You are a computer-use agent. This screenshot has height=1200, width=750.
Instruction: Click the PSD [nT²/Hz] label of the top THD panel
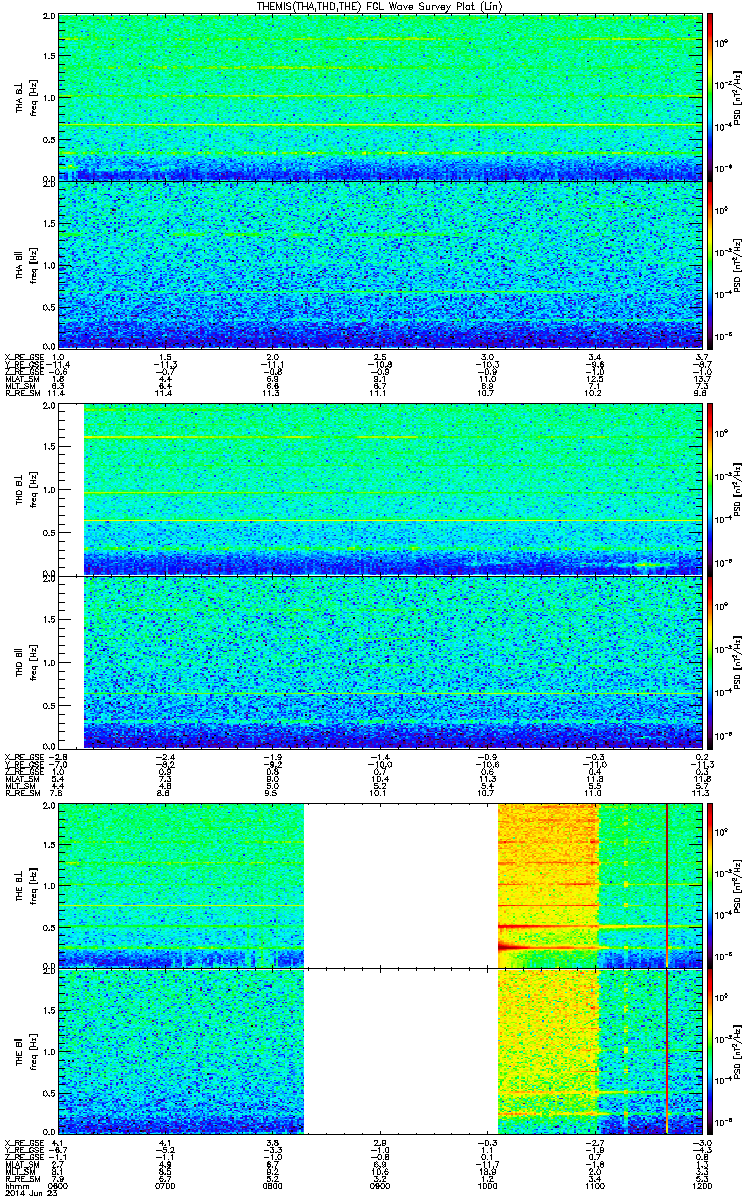pos(738,490)
